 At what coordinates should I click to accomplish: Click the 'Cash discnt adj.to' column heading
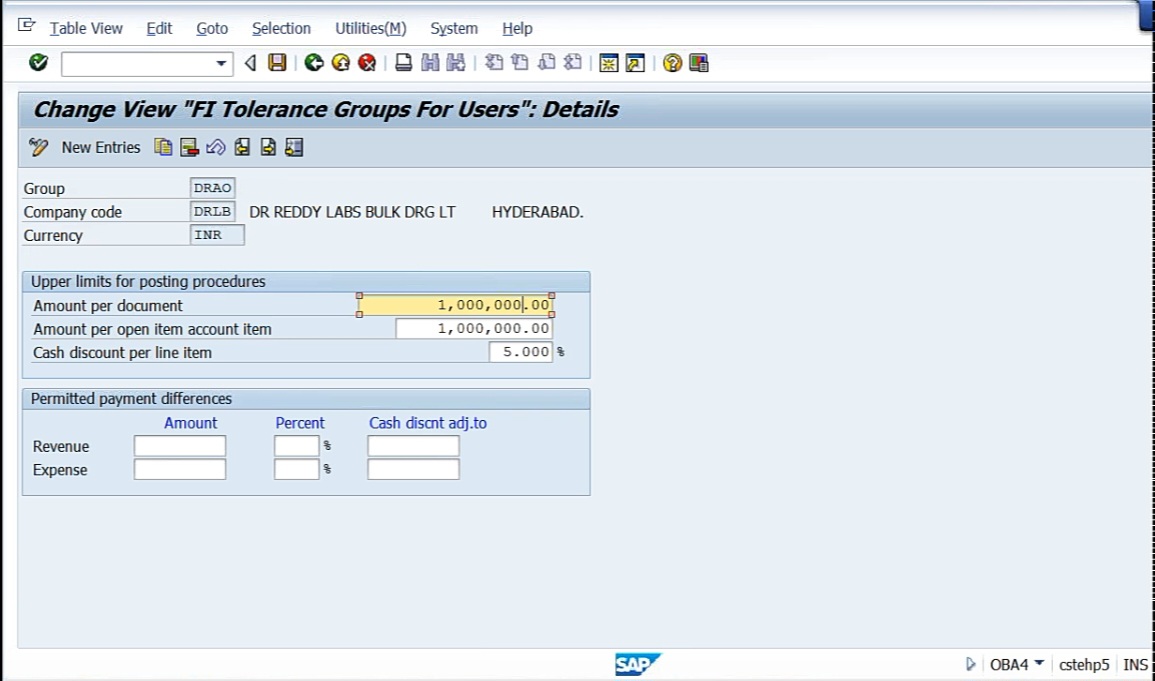click(x=428, y=423)
